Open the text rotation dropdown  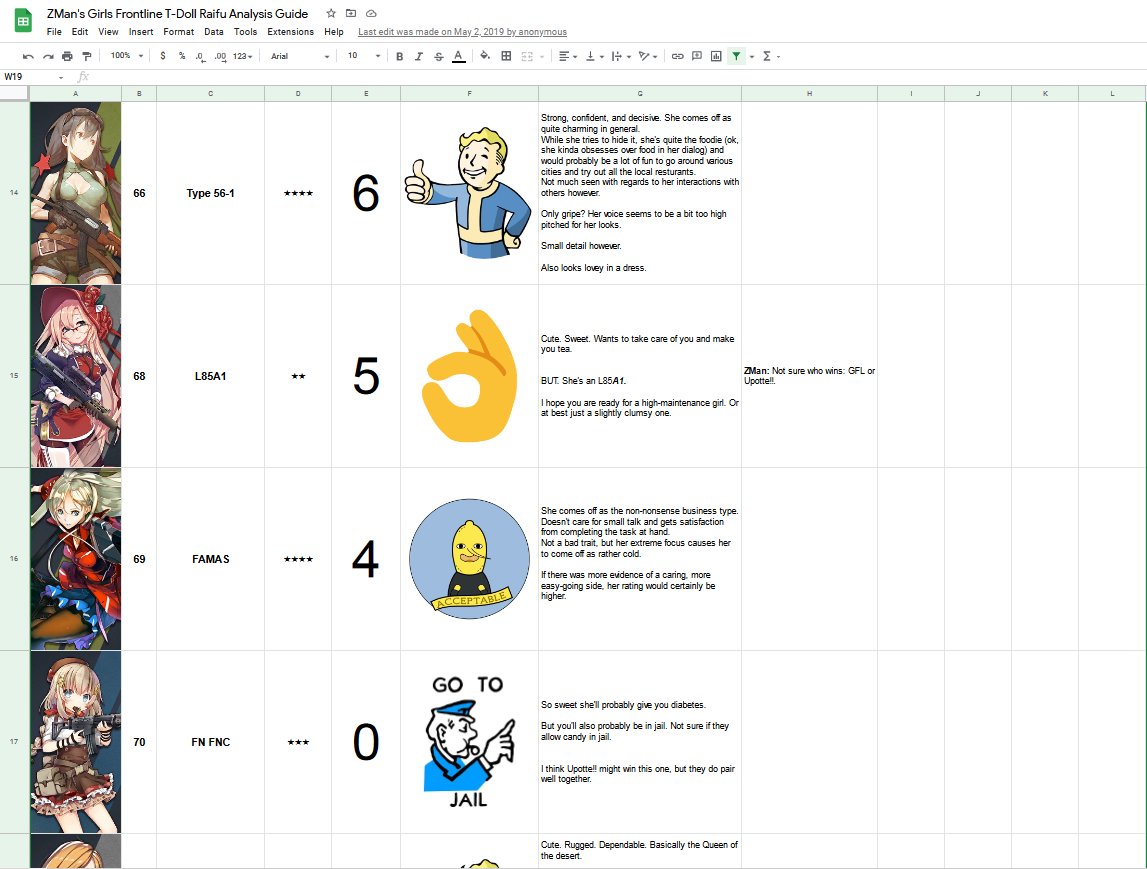click(647, 56)
